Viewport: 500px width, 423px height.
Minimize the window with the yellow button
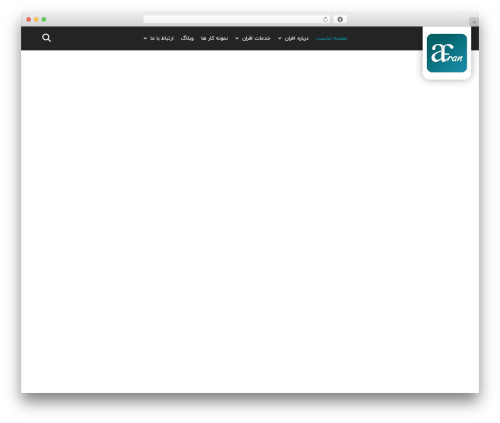coord(36,20)
